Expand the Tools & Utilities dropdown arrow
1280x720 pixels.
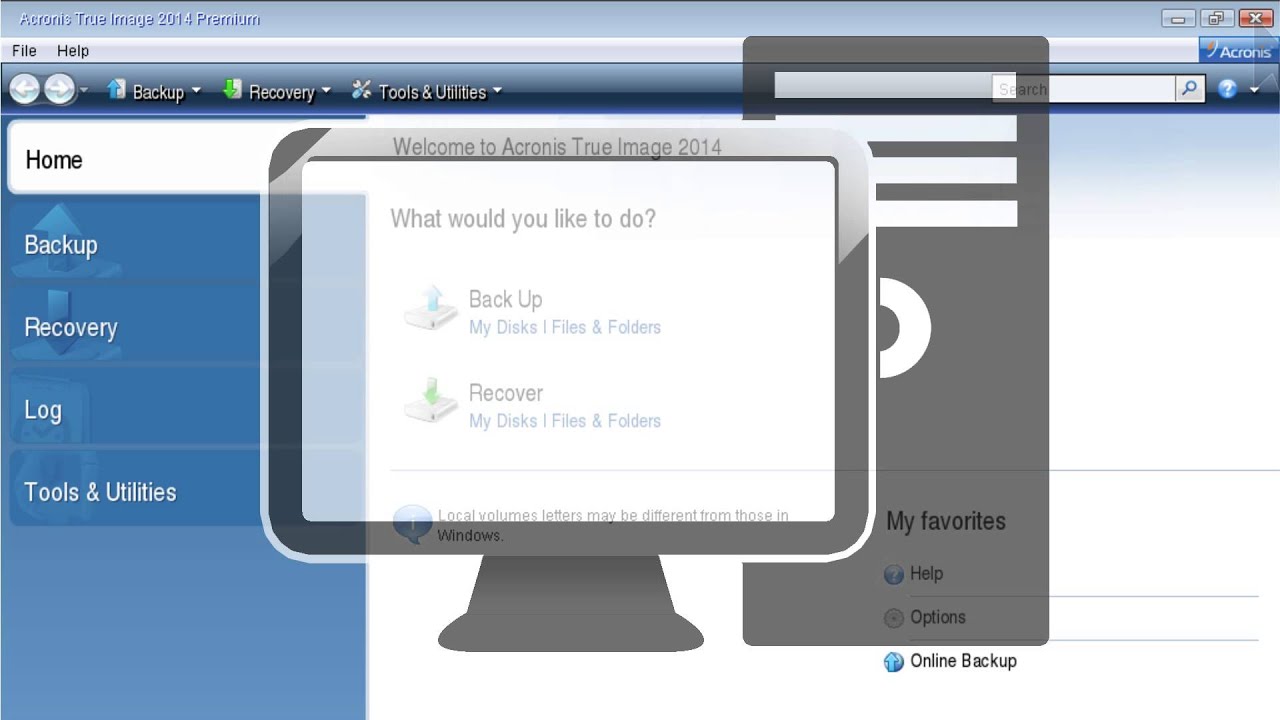pyautogui.click(x=497, y=91)
